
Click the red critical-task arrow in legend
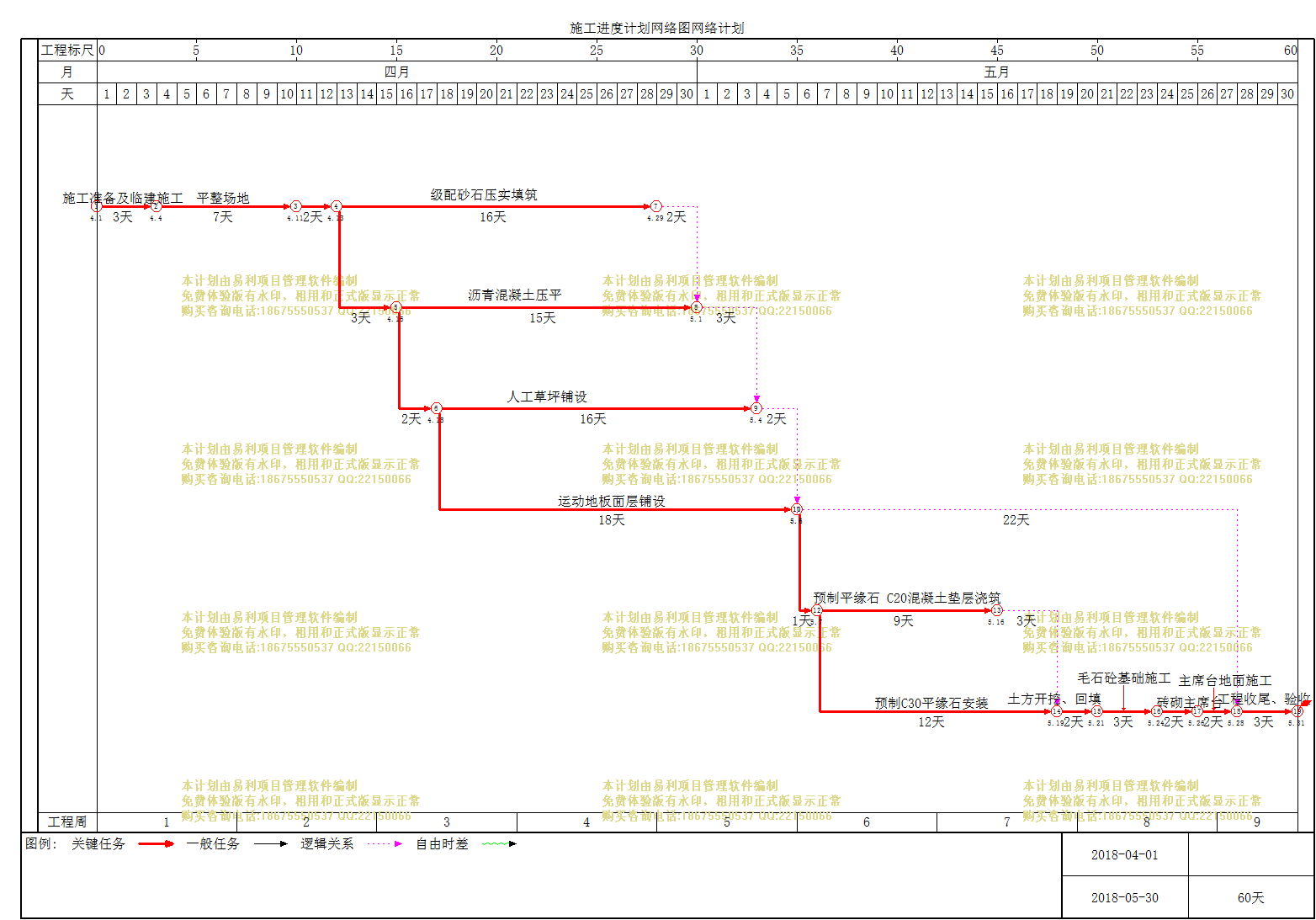(156, 843)
